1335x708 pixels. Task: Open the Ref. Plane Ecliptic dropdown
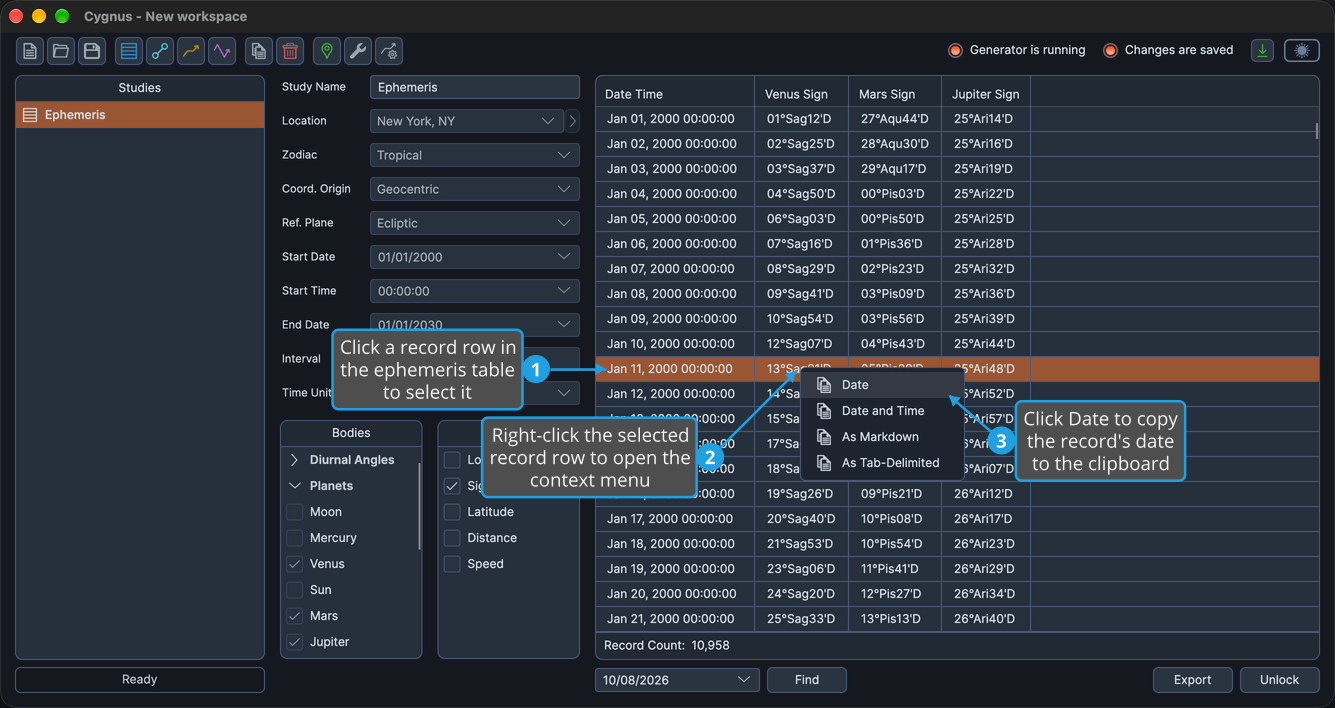point(474,223)
